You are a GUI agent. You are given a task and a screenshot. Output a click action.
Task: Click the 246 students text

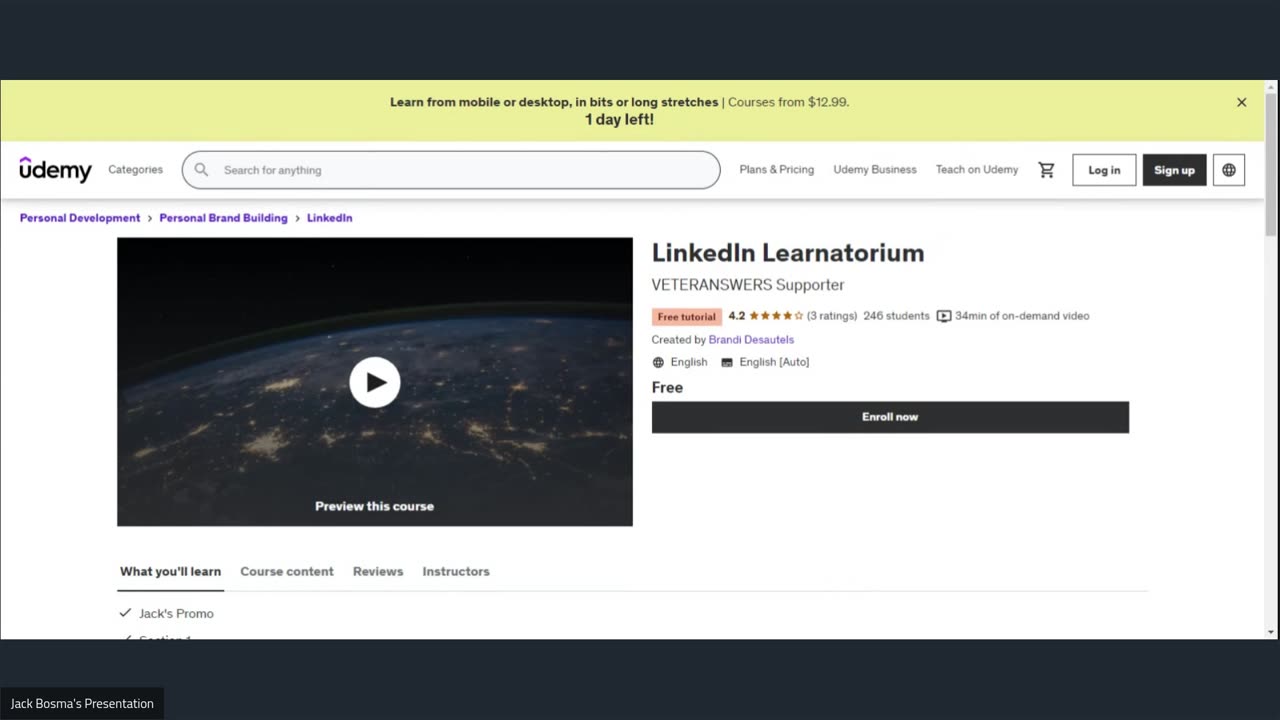[x=897, y=316]
